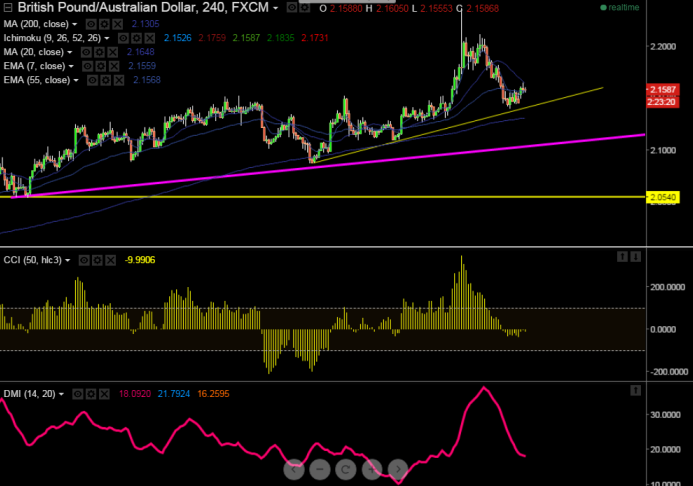The width and height of the screenshot is (693, 486).
Task: Expand MA (20, close) dropdown arrow
Action: (x=69, y=53)
